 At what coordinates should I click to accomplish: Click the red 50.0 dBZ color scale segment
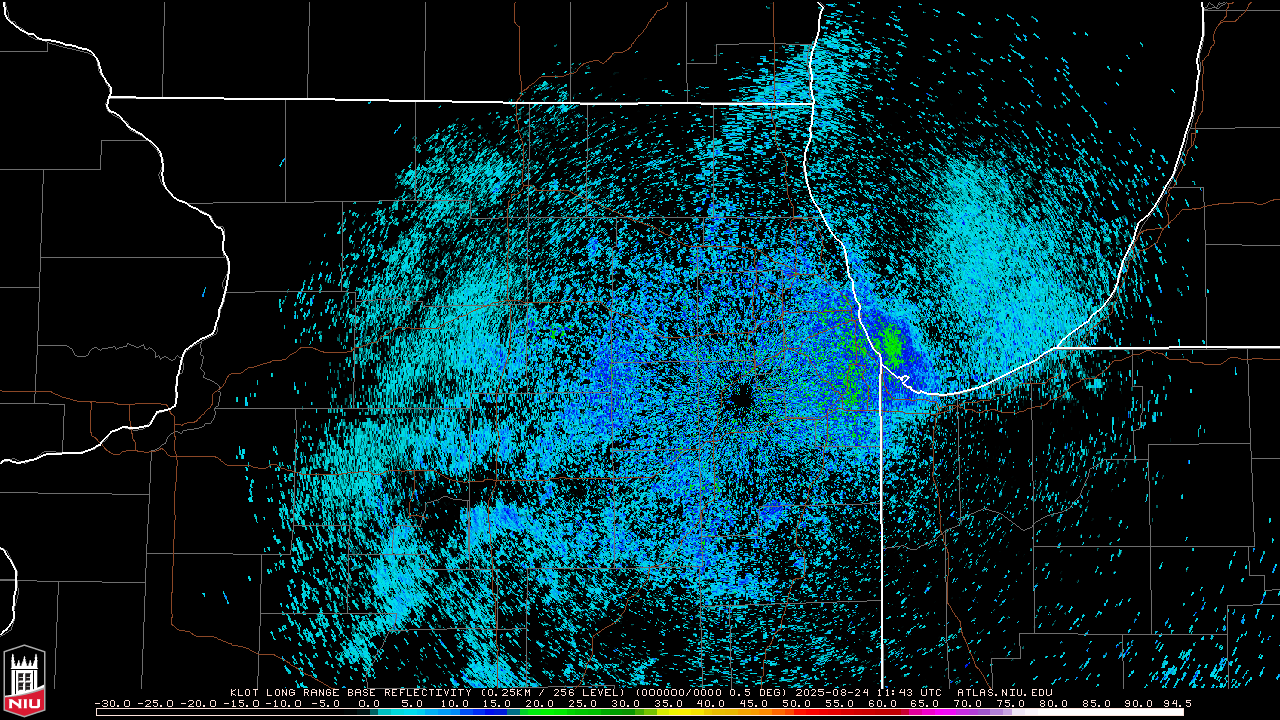coord(796,711)
